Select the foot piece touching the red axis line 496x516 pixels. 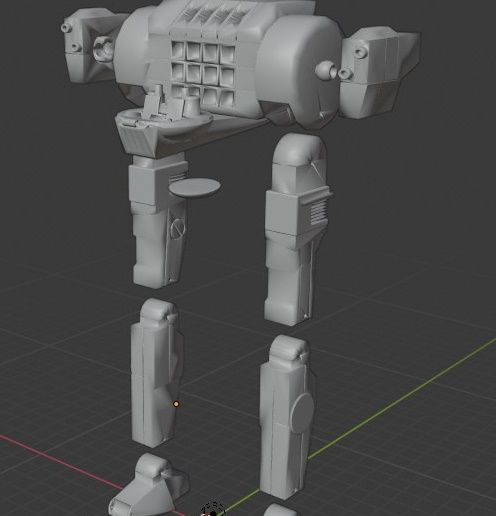tap(148, 486)
